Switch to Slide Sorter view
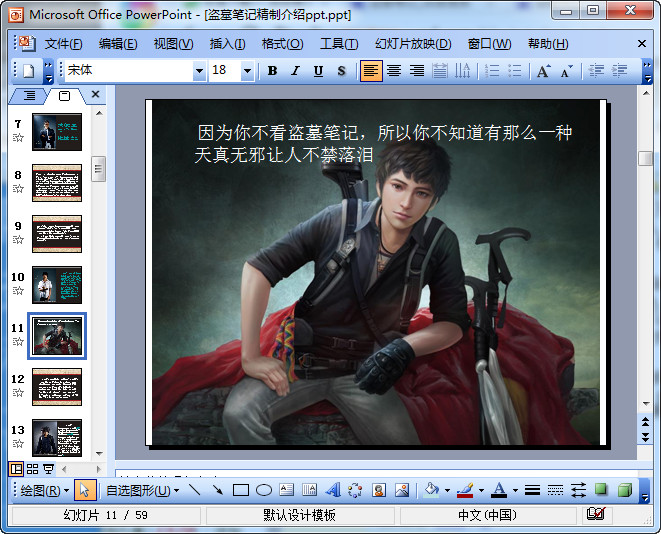 pyautogui.click(x=32, y=469)
